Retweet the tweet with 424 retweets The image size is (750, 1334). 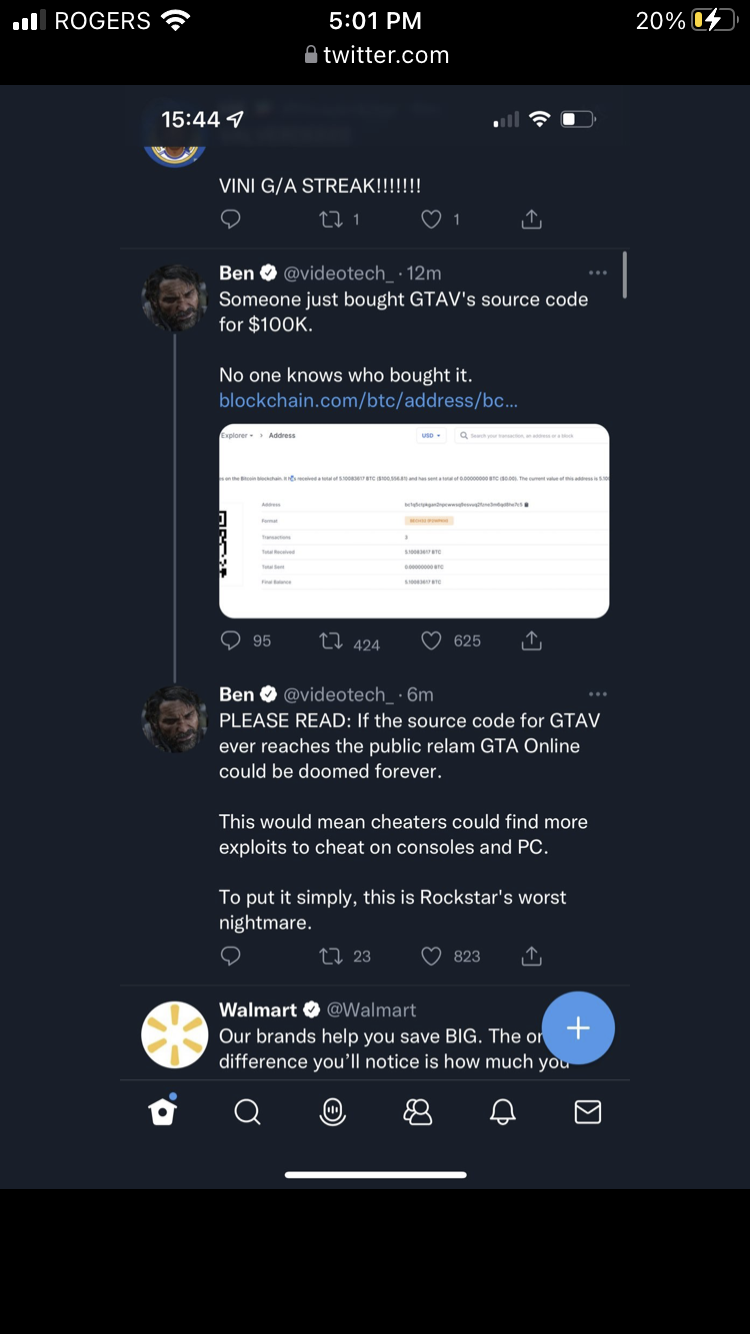[x=331, y=640]
